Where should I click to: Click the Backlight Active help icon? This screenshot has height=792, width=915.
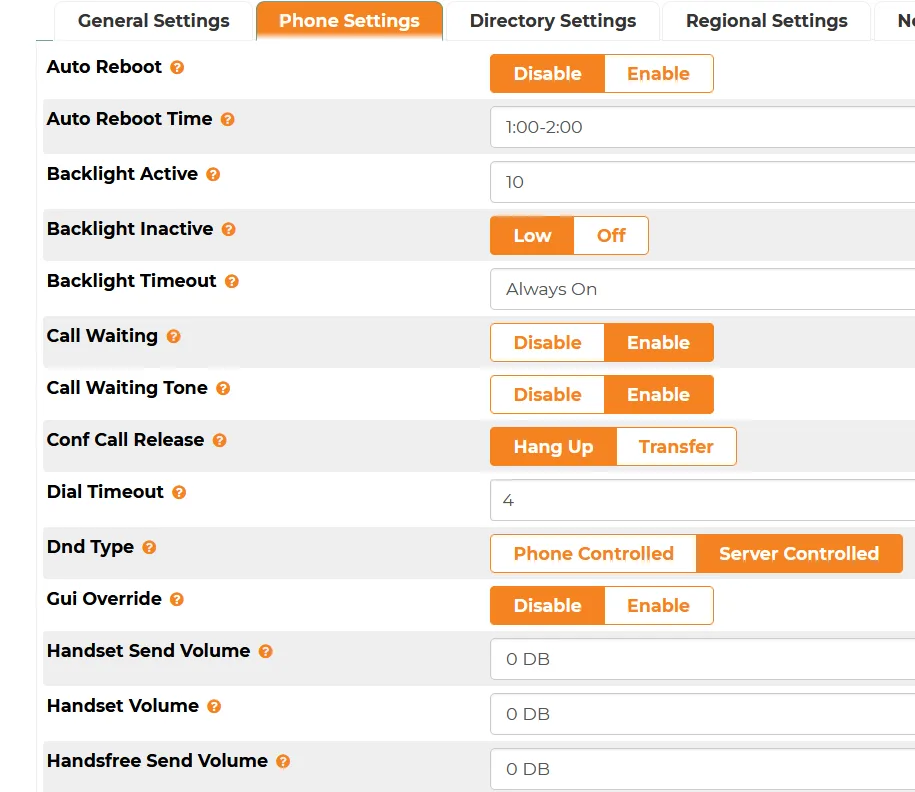pos(213,175)
